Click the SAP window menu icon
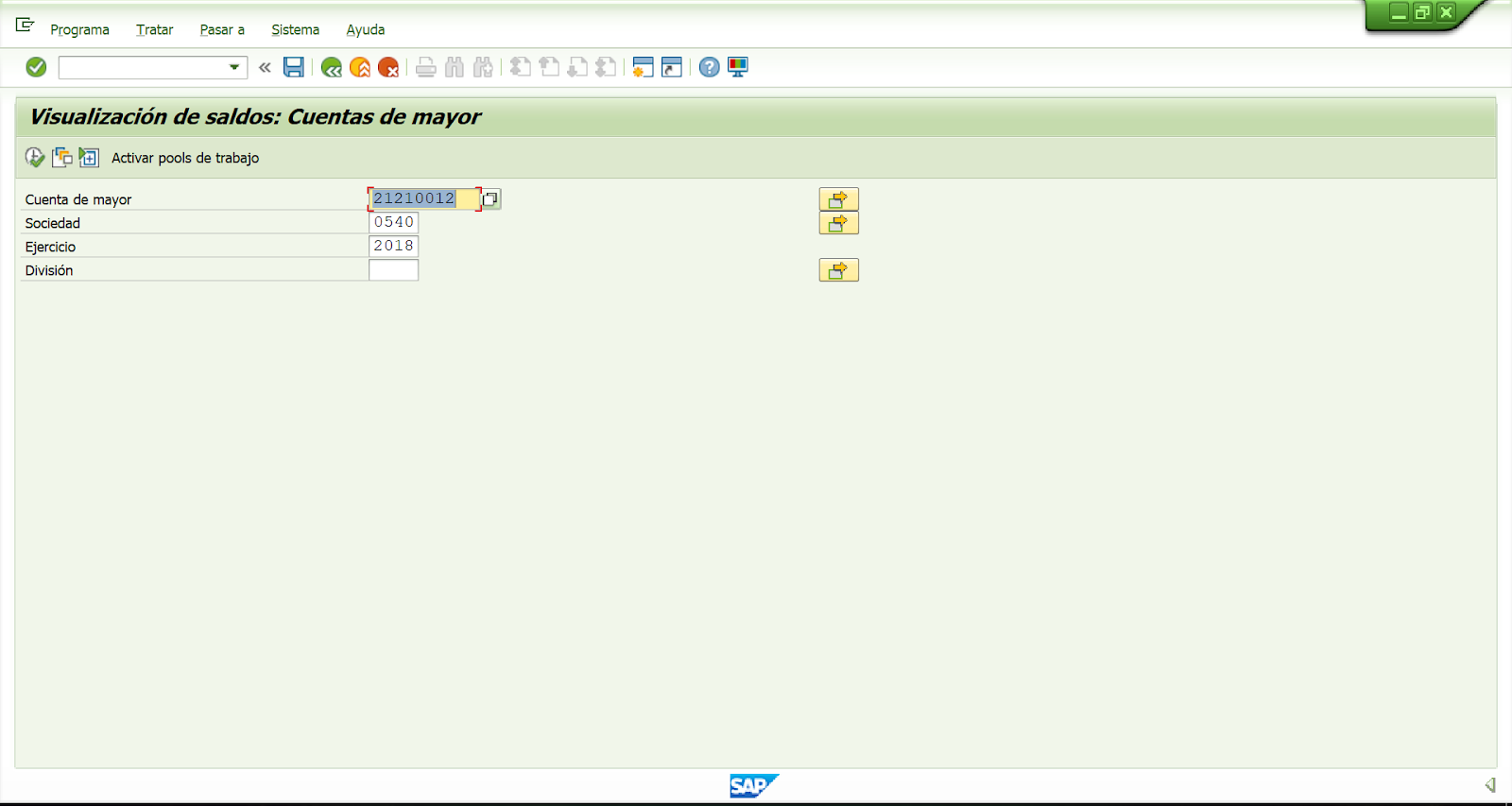 pyautogui.click(x=25, y=25)
